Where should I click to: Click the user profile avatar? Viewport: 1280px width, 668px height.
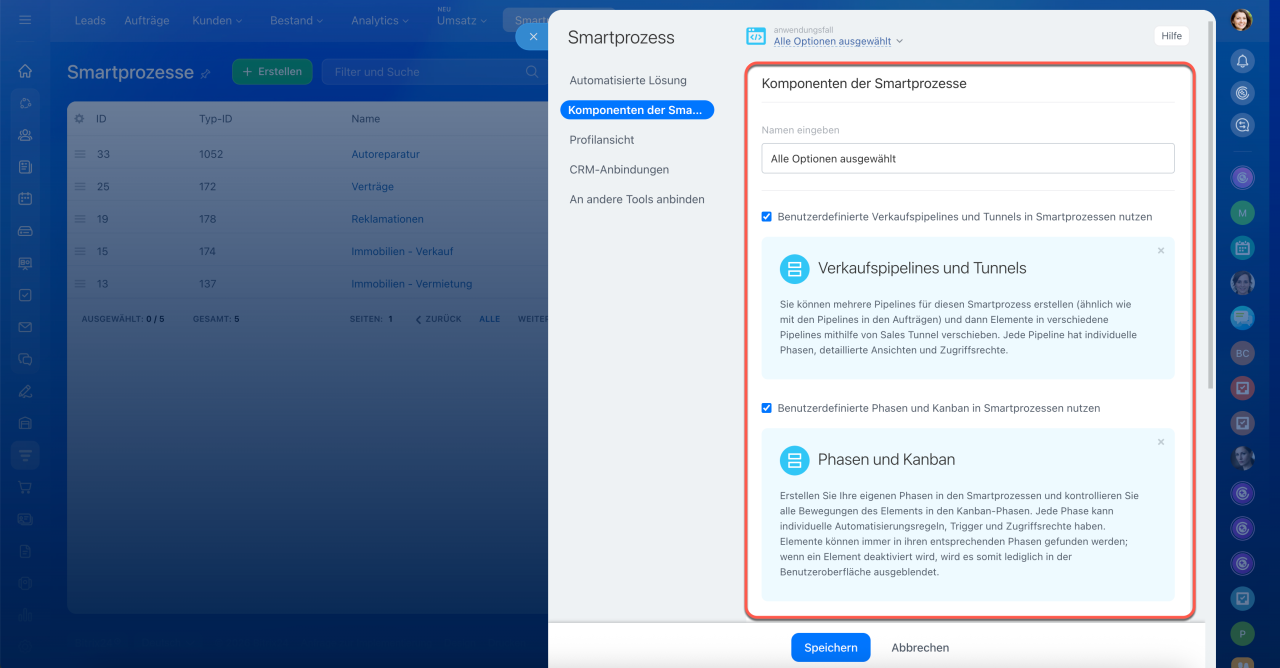(x=1242, y=20)
